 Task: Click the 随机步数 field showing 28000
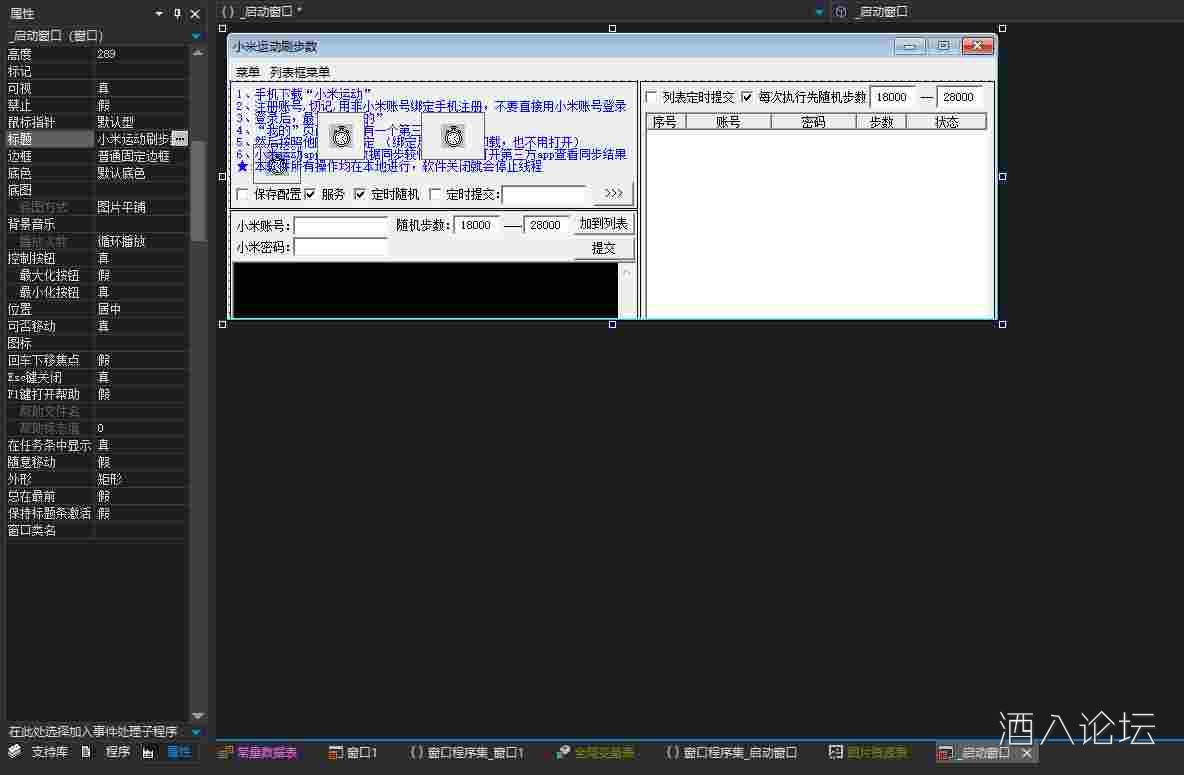pos(546,225)
